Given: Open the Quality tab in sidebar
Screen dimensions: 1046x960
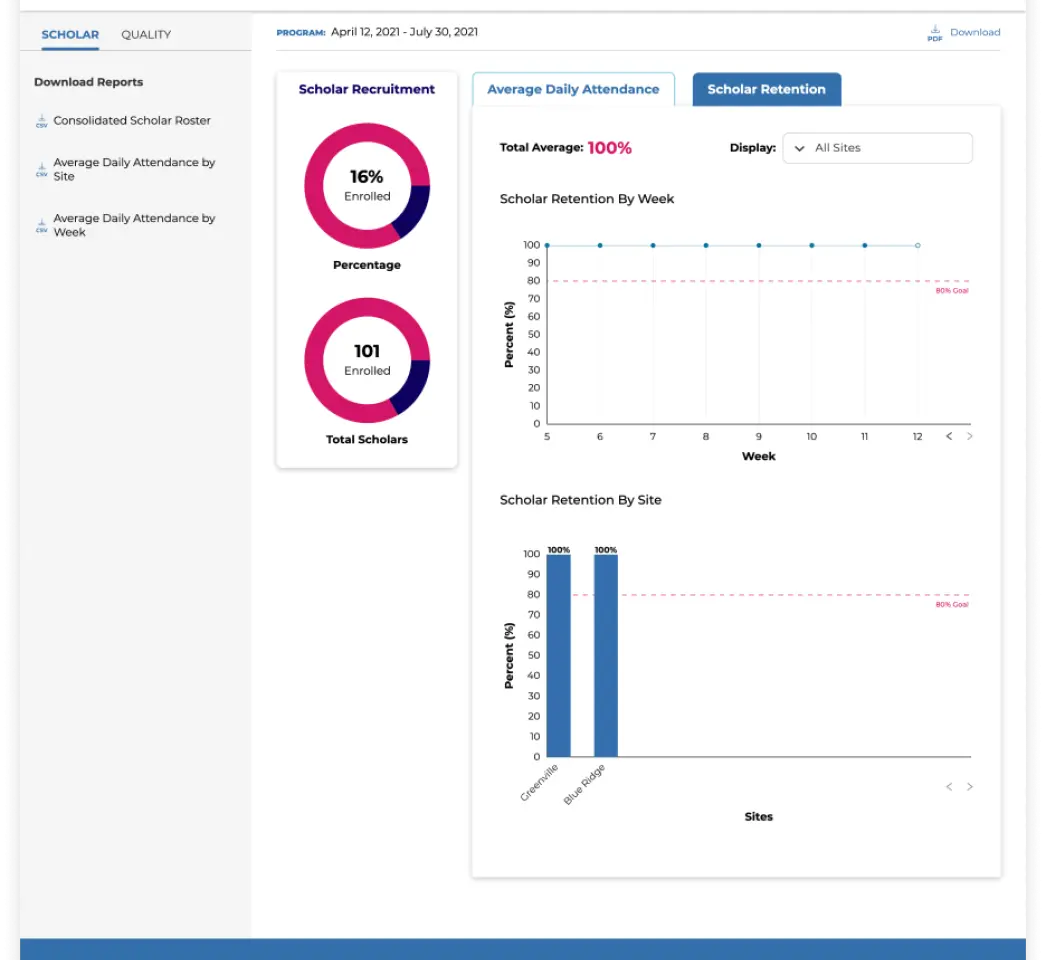Looking at the screenshot, I should click(146, 34).
